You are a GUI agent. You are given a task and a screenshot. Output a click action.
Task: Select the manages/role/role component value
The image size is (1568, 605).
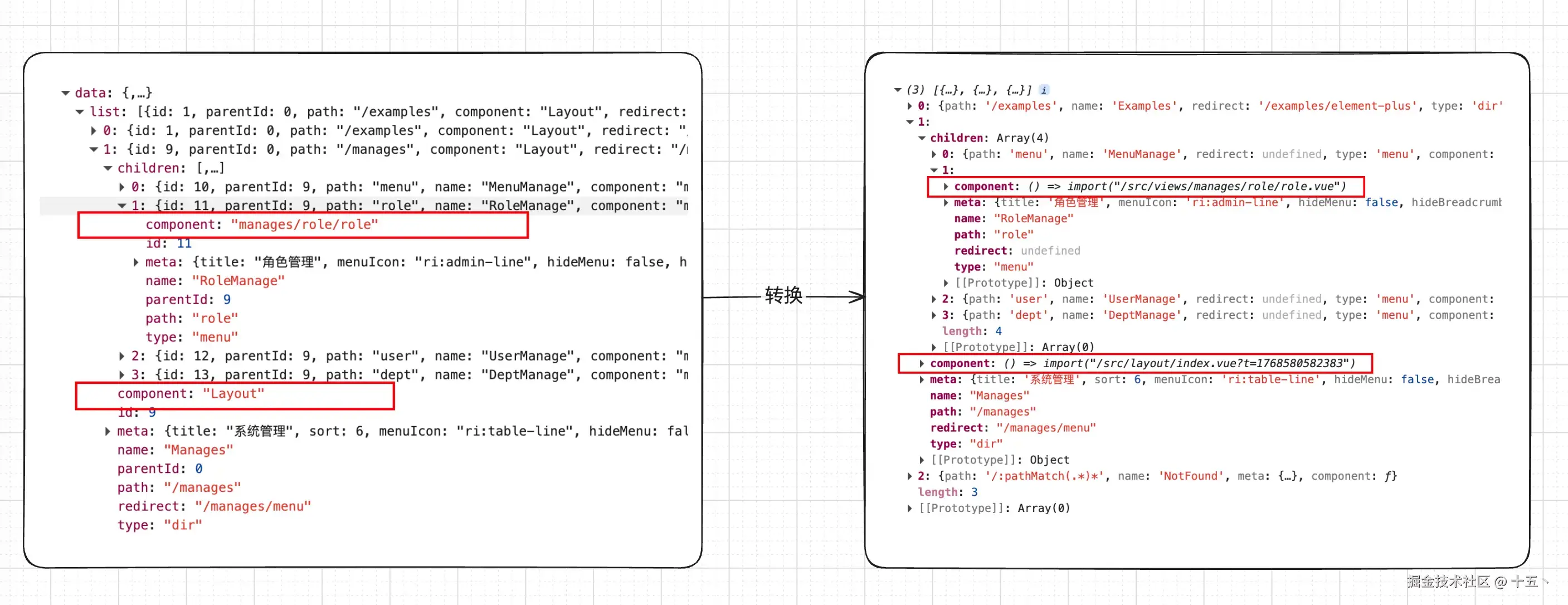304,225
